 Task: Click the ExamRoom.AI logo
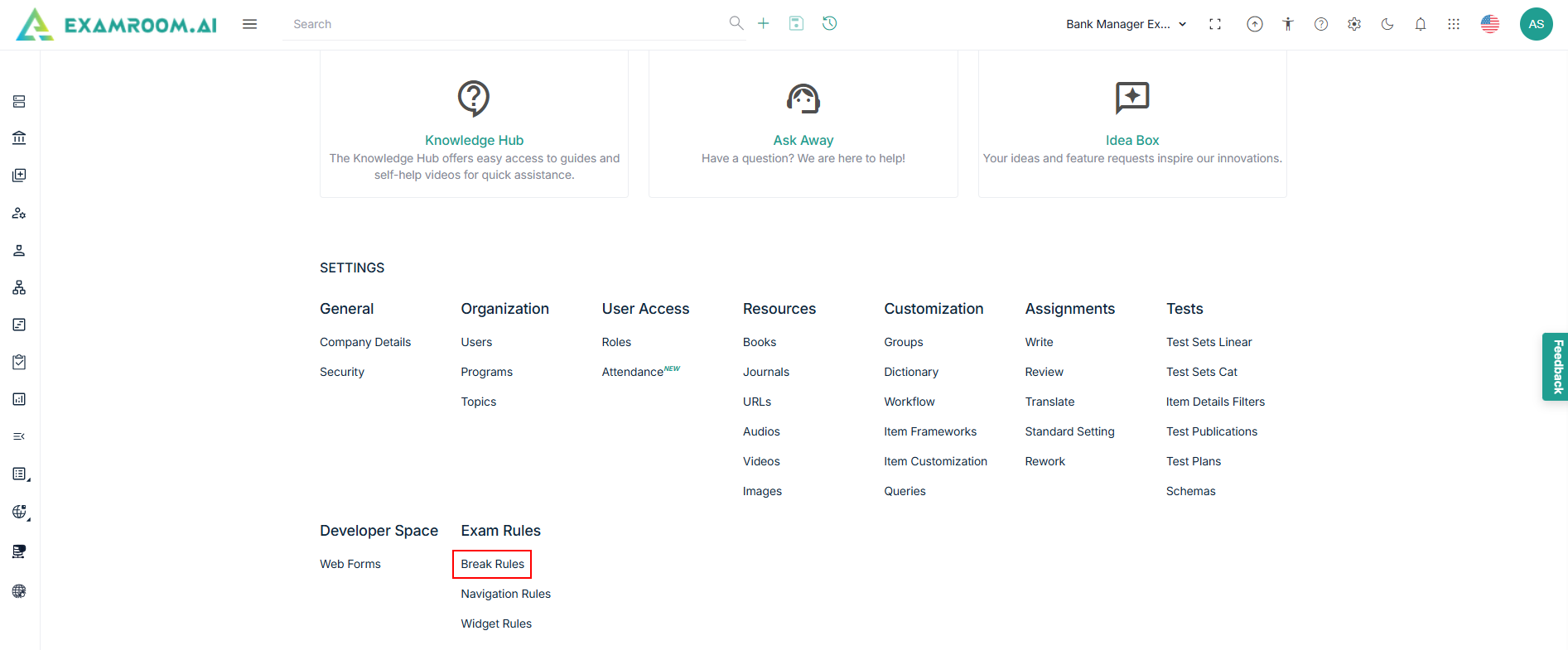[x=117, y=24]
